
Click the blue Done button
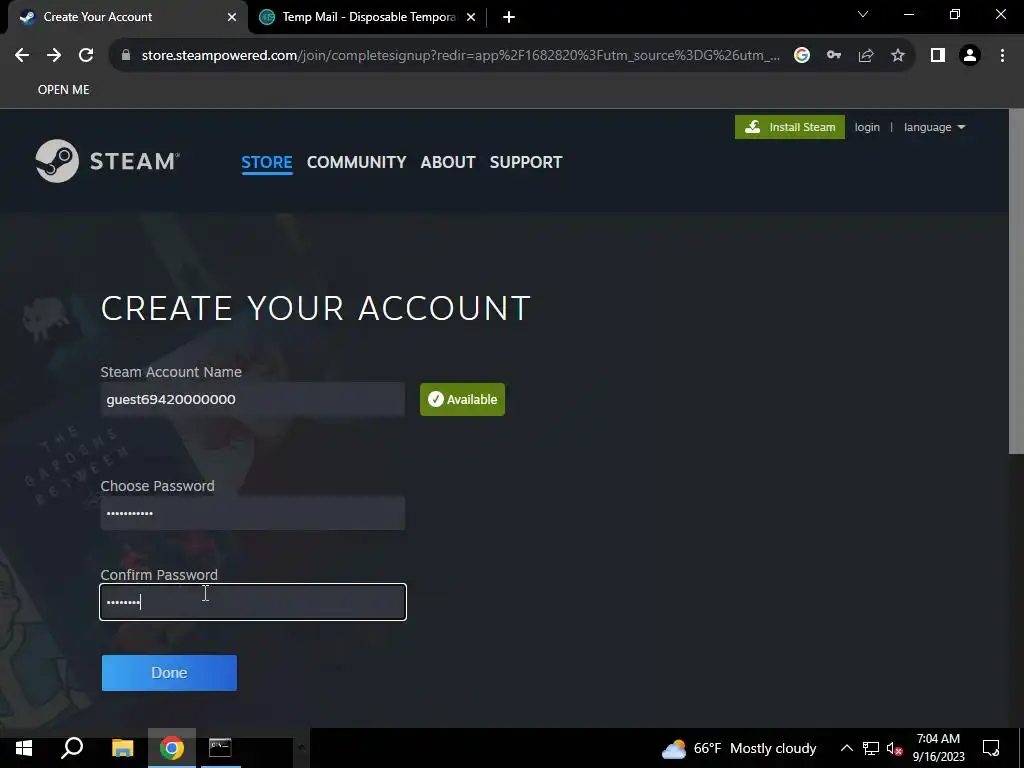coord(169,673)
